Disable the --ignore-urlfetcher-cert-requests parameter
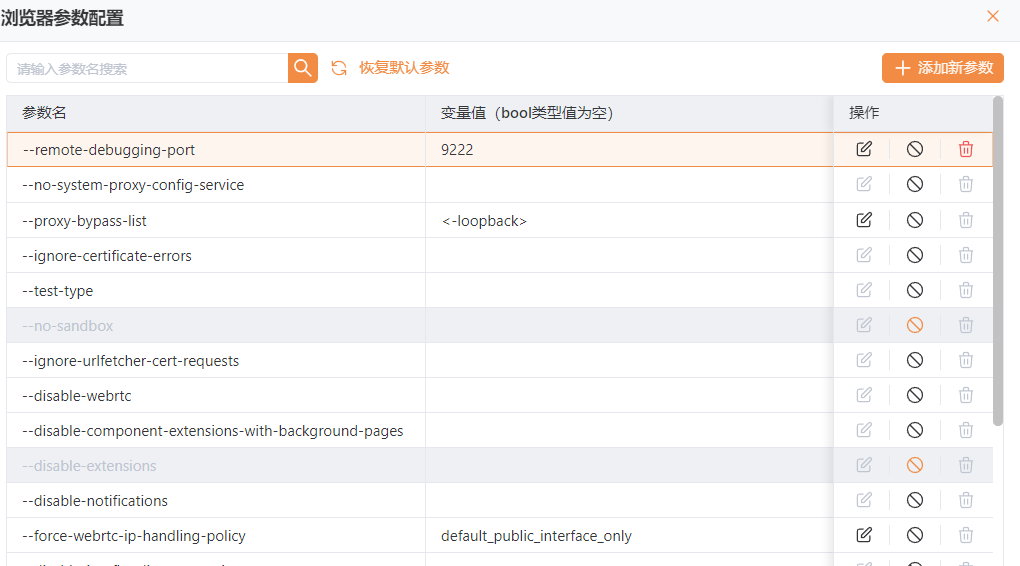The height and width of the screenshot is (566, 1020). point(915,360)
